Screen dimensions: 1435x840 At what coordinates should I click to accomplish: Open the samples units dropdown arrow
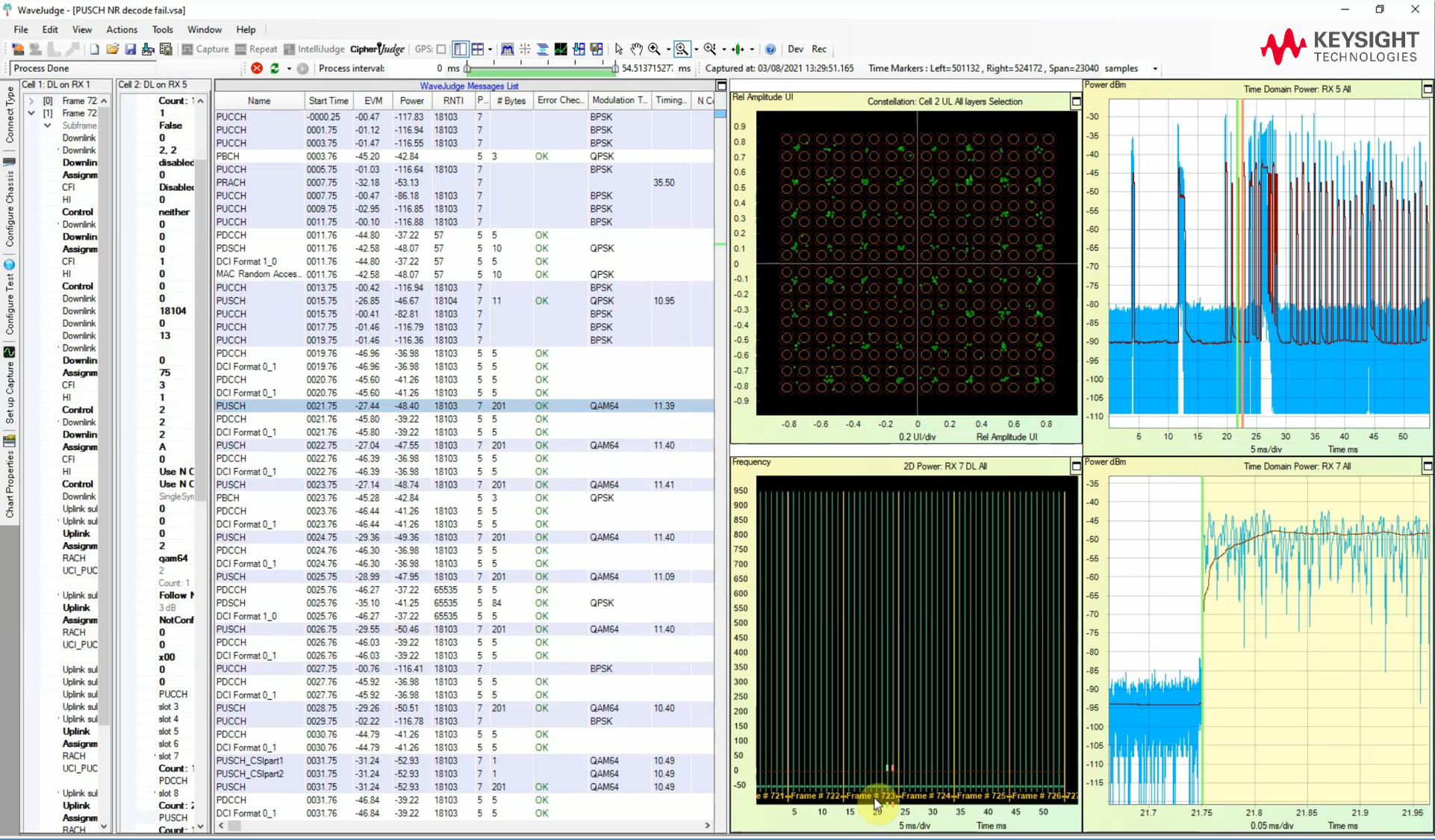coord(1155,69)
